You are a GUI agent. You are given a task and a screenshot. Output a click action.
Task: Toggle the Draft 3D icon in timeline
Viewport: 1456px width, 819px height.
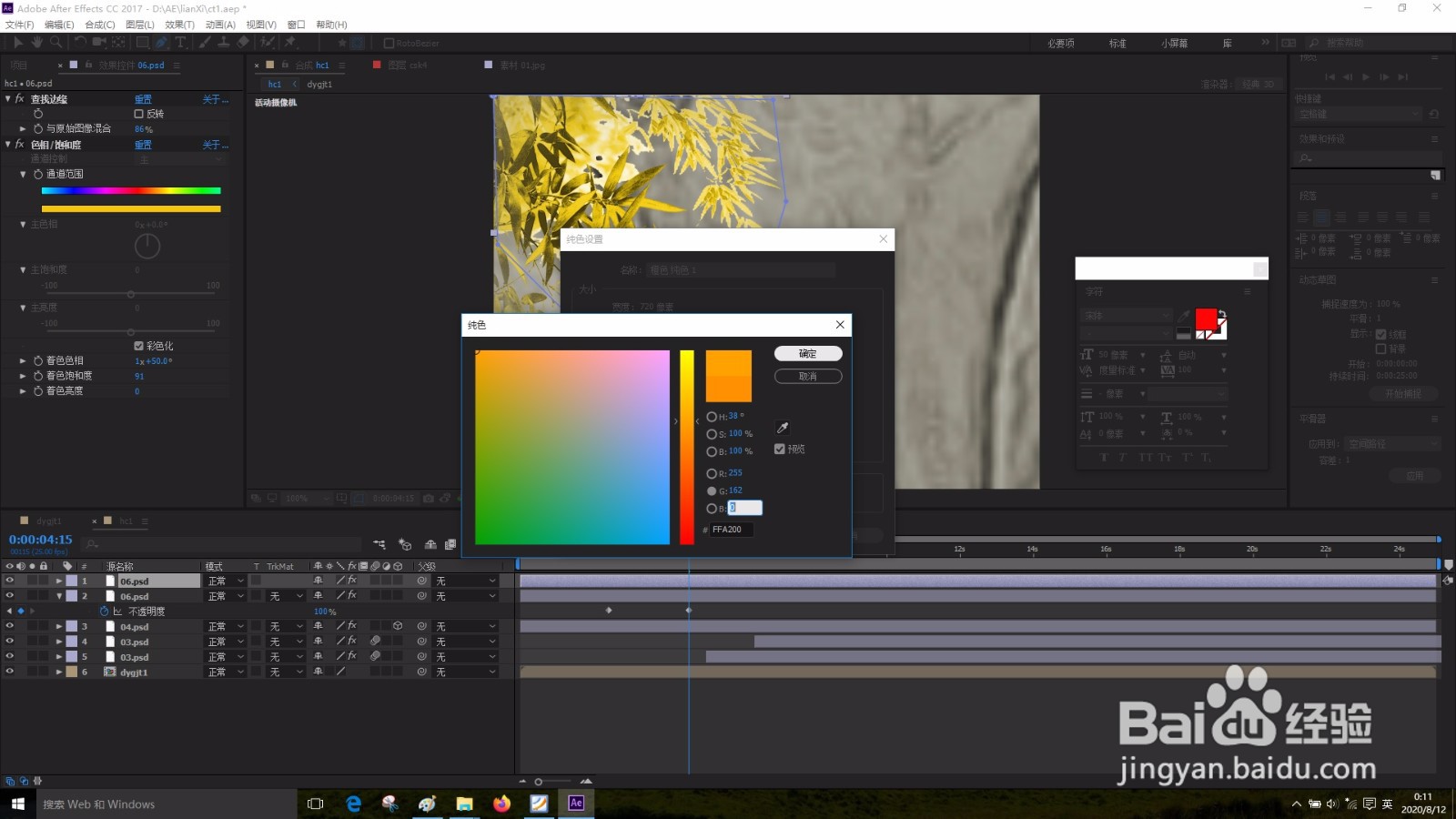[406, 544]
